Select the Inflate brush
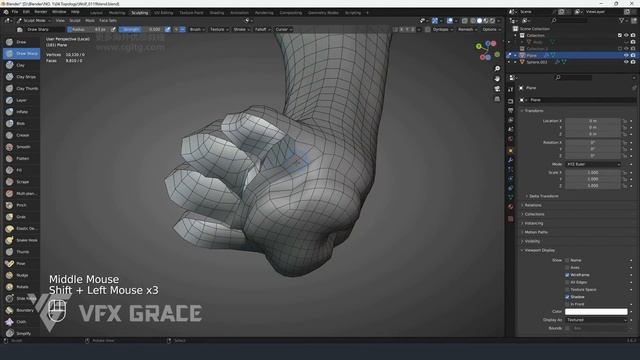The height and width of the screenshot is (360, 640). point(21,112)
